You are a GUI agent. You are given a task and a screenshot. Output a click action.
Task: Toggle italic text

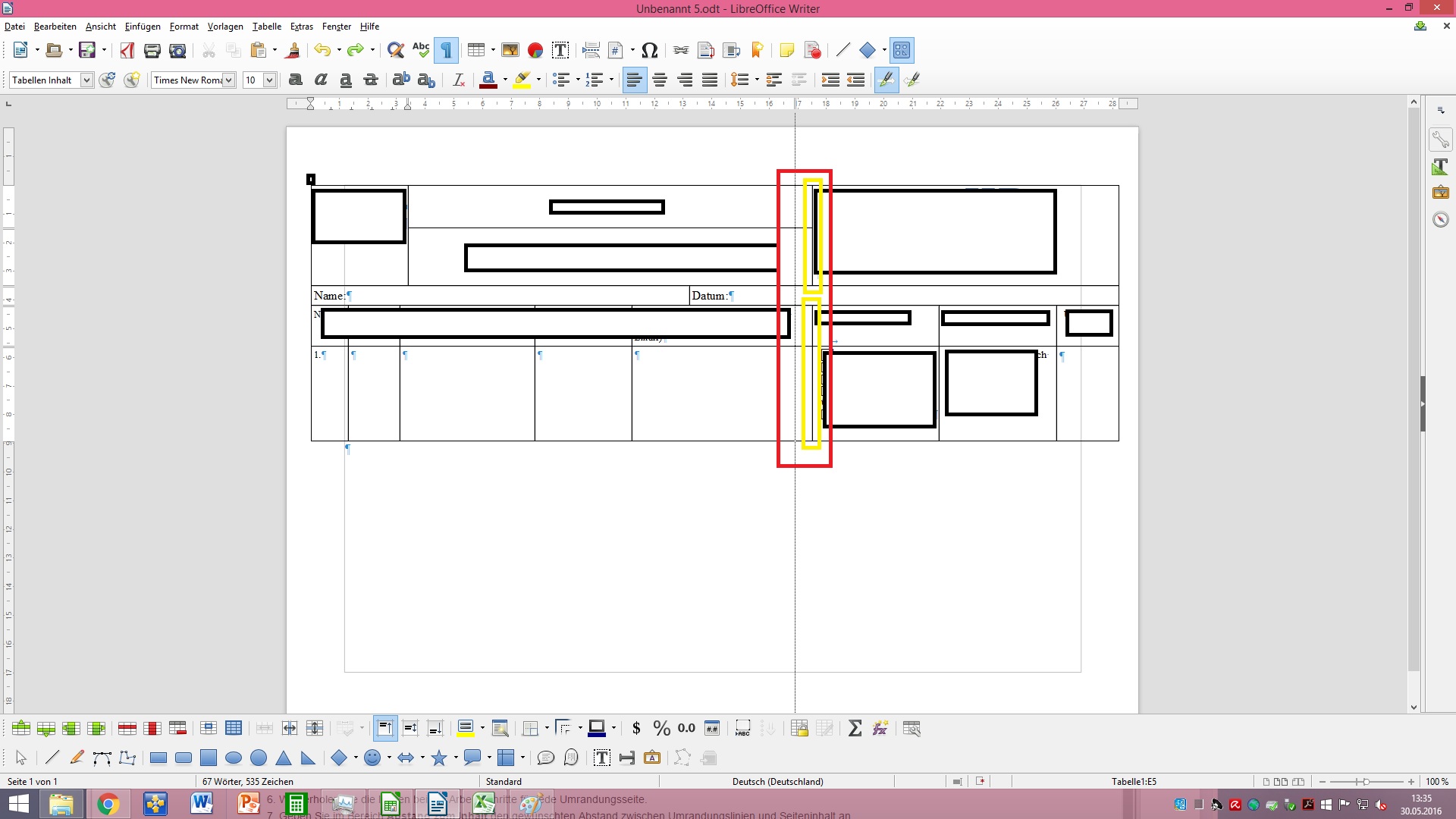click(x=321, y=80)
